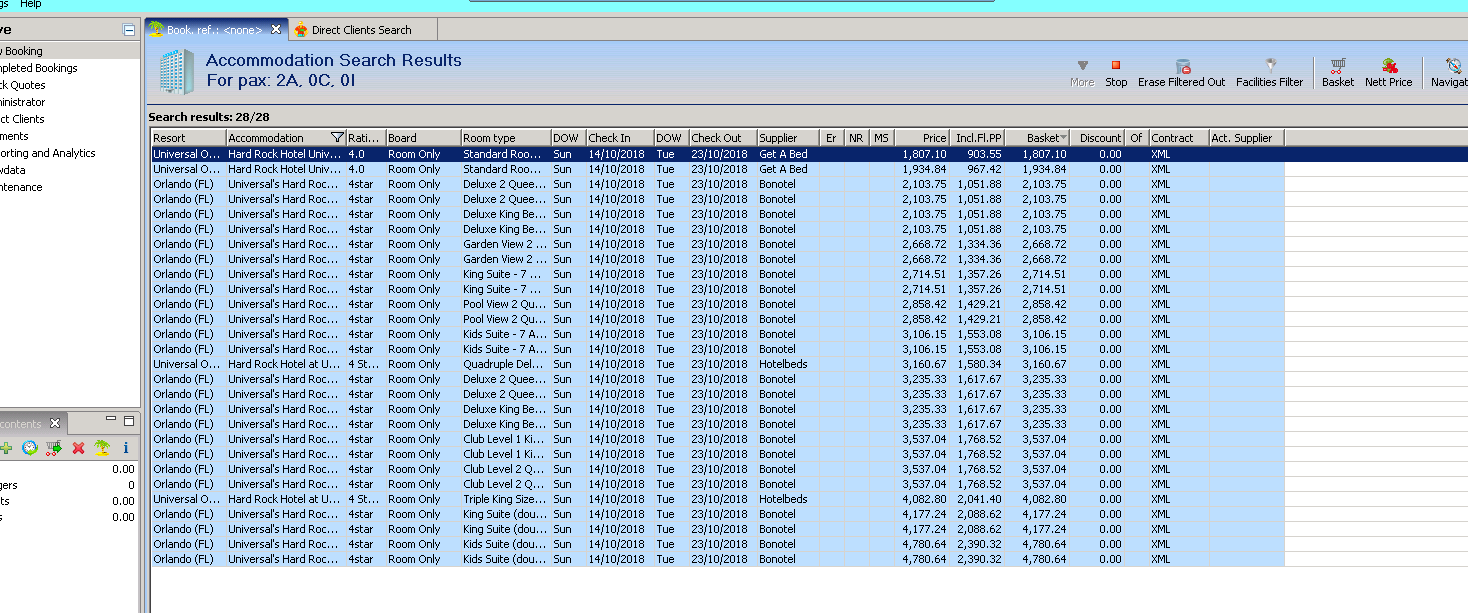The height and width of the screenshot is (613, 1468).
Task: Sort by the Contract column header
Action: 1178,138
